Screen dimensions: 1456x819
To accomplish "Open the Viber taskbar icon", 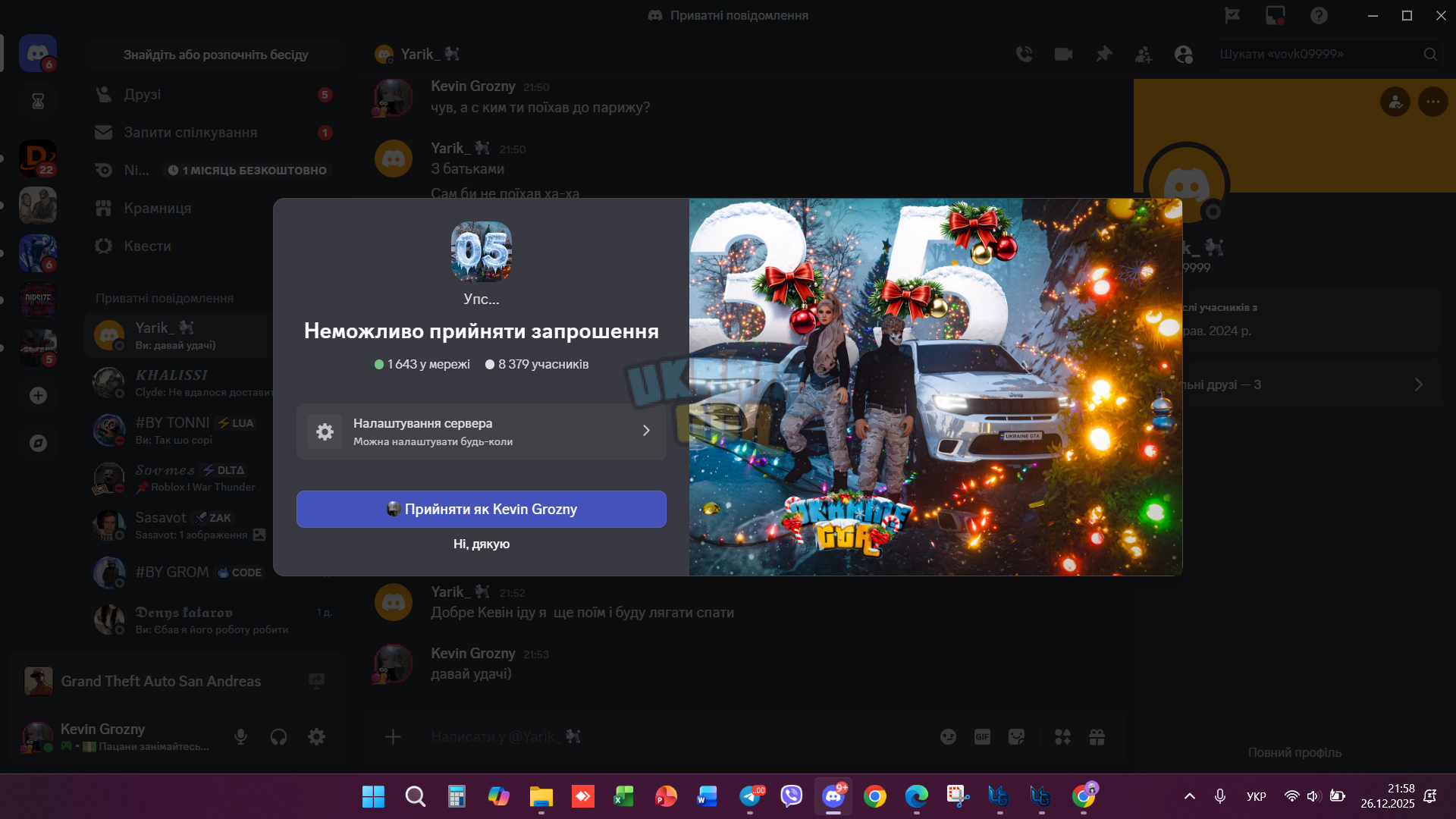I will coord(792,796).
